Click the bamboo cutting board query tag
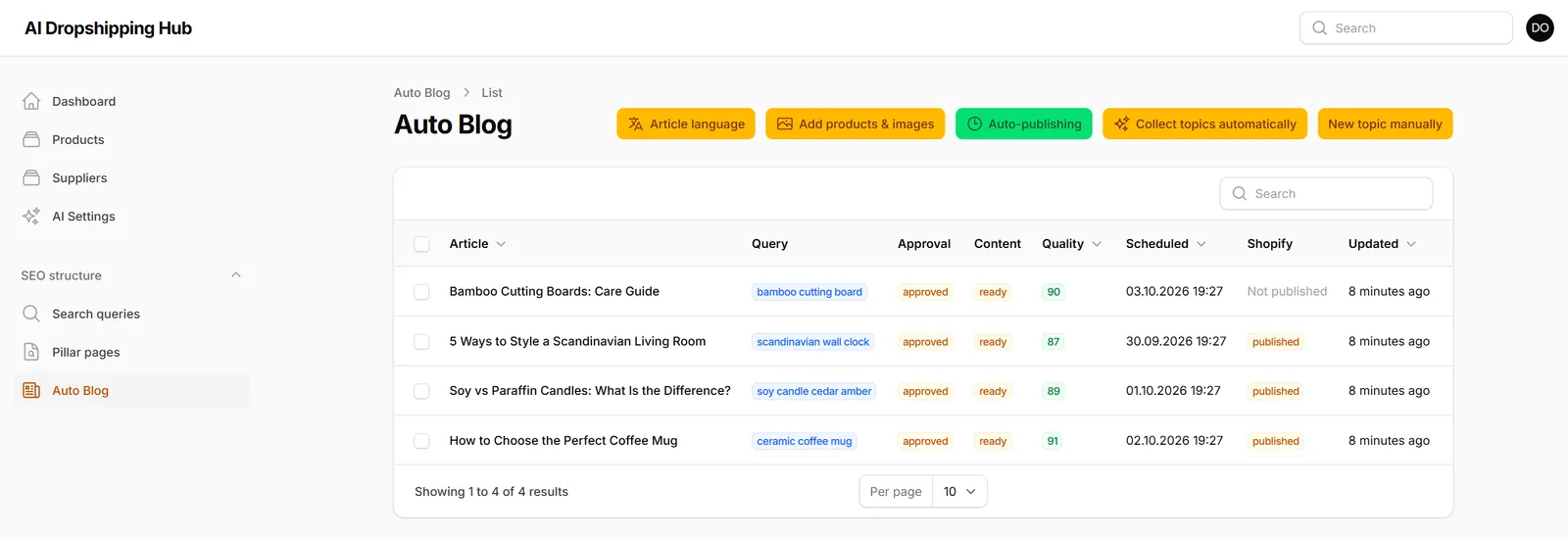Viewport: 1568px width, 540px height. pos(809,292)
